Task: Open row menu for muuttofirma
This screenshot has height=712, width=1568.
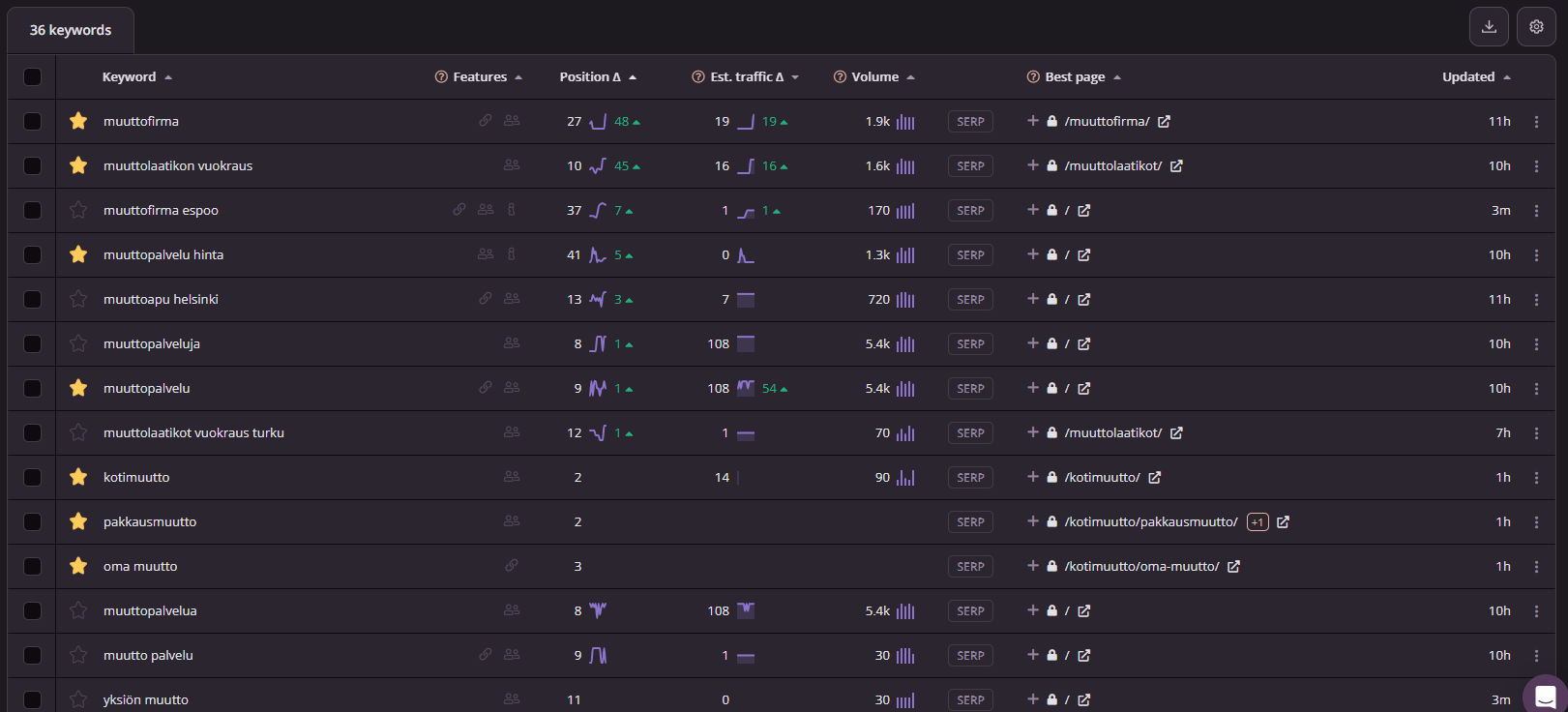Action: pyautogui.click(x=1536, y=122)
